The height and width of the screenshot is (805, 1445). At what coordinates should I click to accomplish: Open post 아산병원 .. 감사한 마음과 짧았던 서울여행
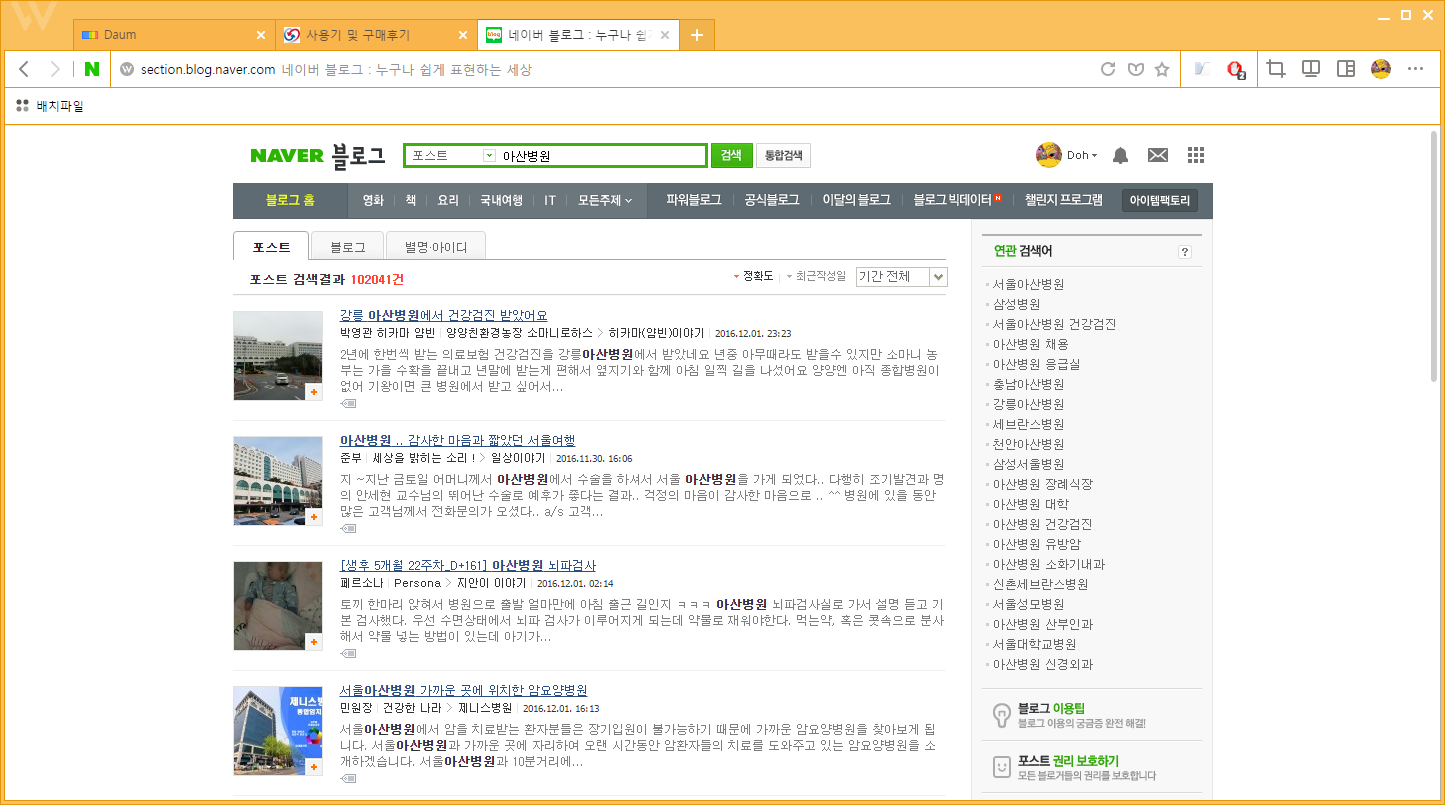point(457,440)
